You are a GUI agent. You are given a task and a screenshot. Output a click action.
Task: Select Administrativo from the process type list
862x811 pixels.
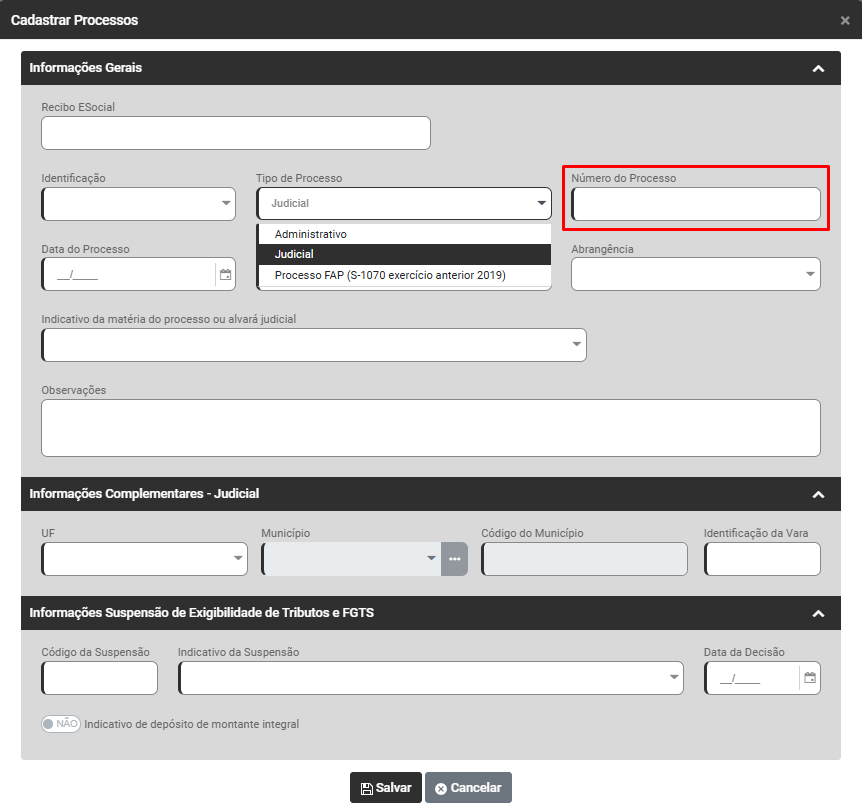[x=405, y=234]
